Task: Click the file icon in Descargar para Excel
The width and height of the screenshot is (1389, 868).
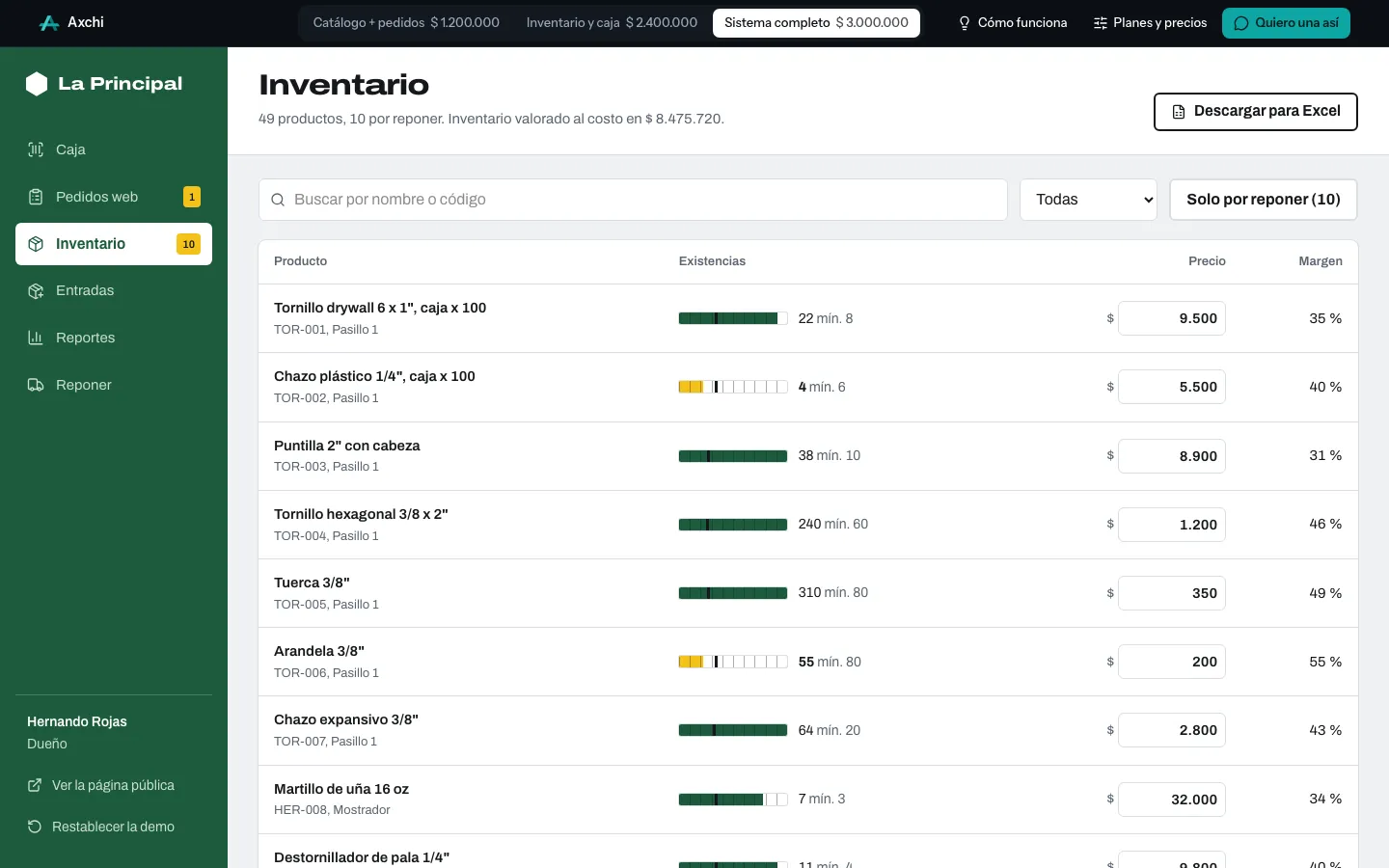Action: 1179,112
